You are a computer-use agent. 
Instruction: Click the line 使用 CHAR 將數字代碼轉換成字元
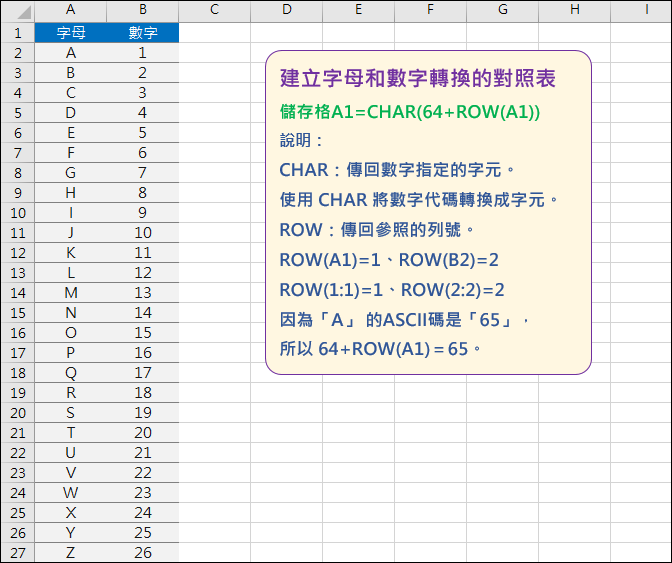pyautogui.click(x=419, y=200)
